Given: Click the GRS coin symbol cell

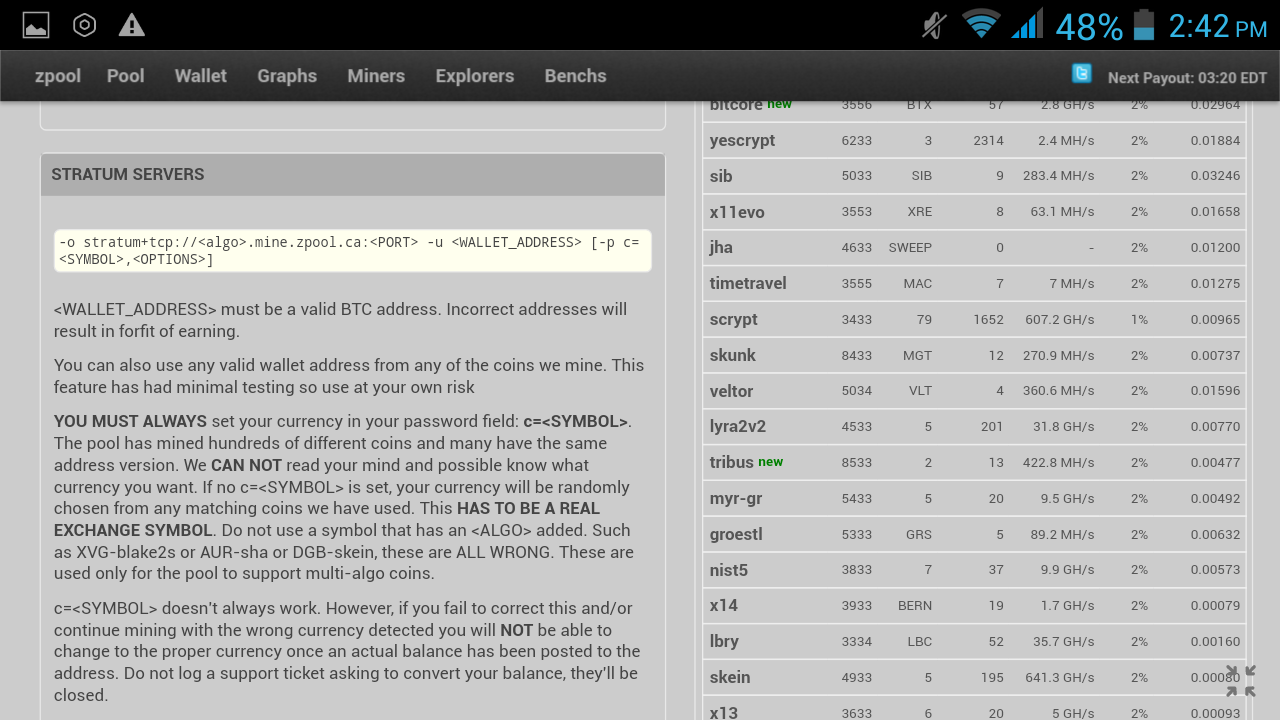Looking at the screenshot, I should [919, 534].
